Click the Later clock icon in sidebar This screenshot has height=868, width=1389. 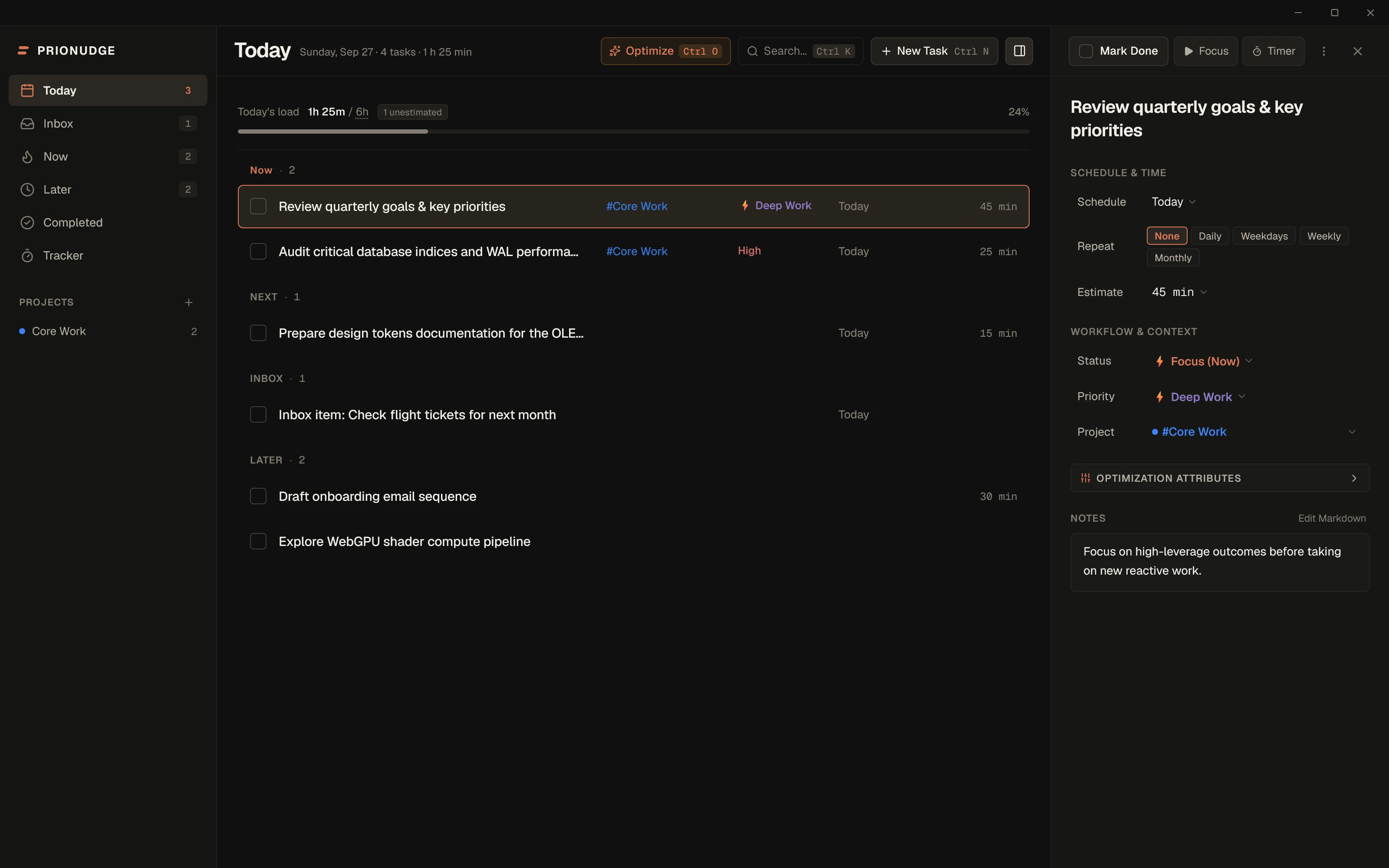click(x=27, y=190)
